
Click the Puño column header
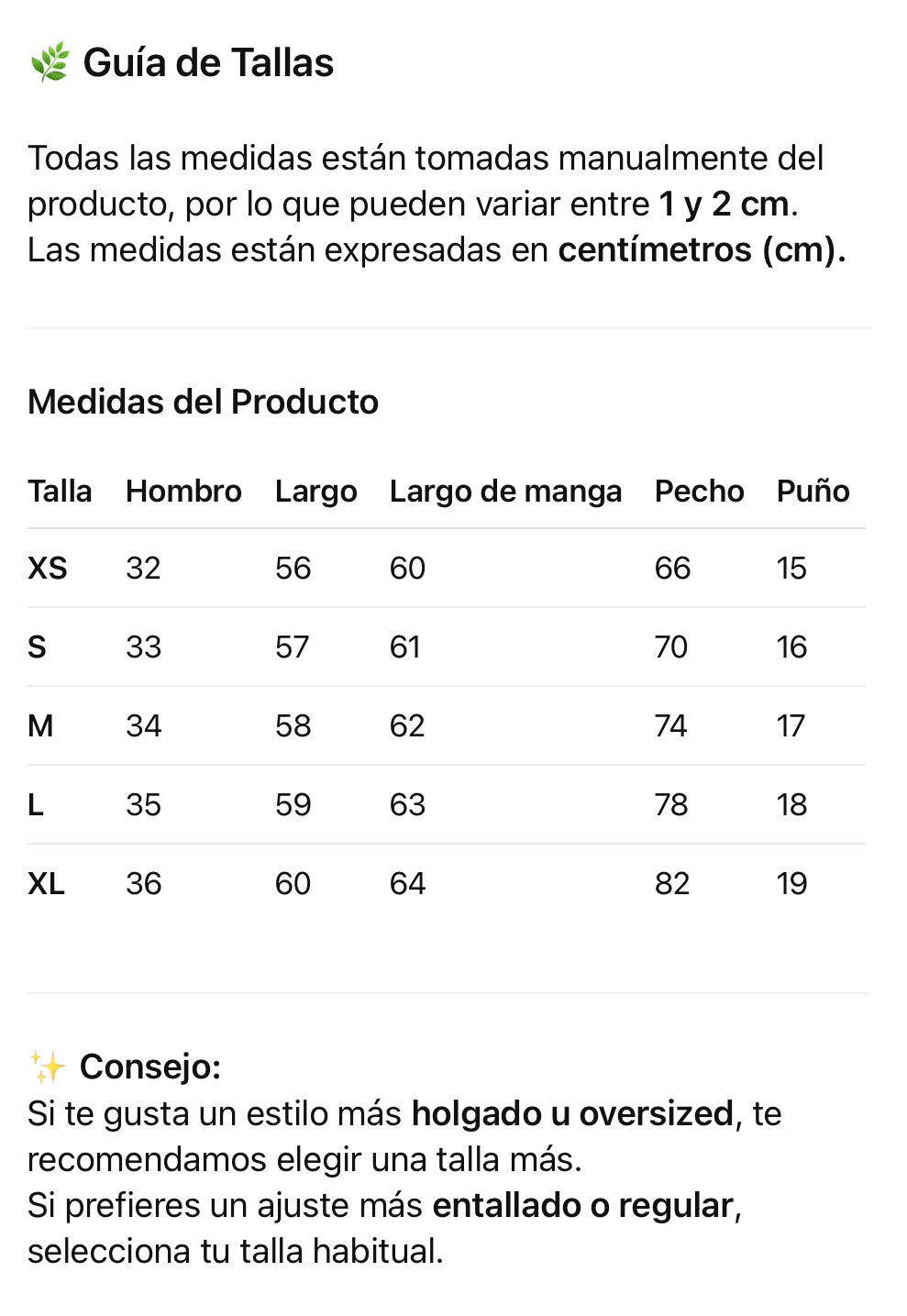[x=813, y=492]
